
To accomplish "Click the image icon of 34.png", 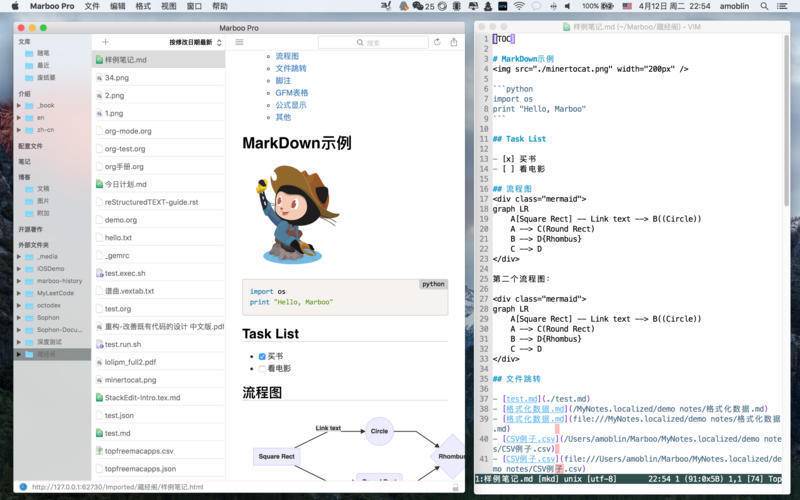I will tap(99, 78).
